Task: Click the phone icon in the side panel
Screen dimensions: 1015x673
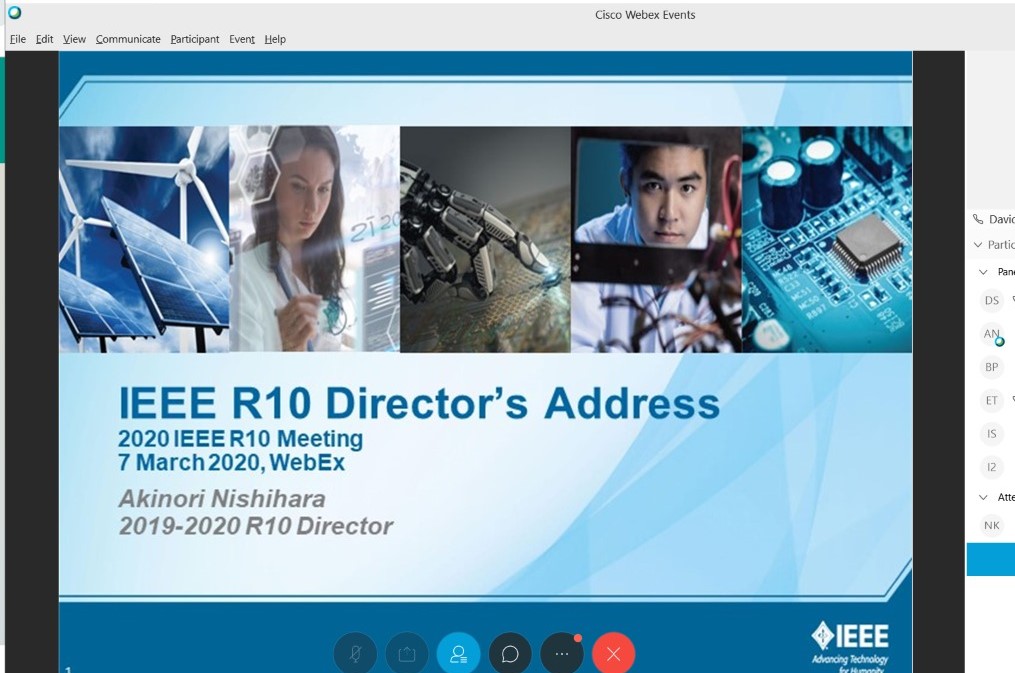Action: tap(977, 219)
